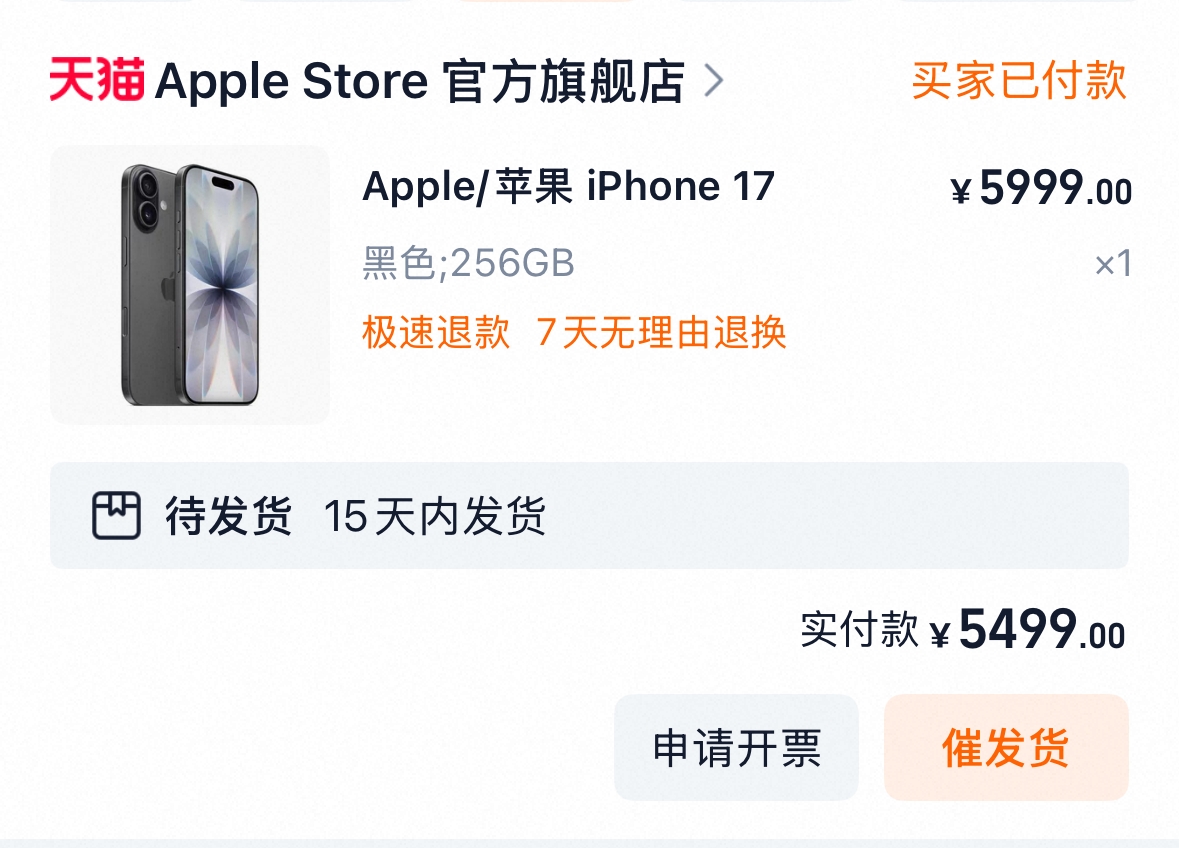Click the package box shipping icon

click(117, 516)
